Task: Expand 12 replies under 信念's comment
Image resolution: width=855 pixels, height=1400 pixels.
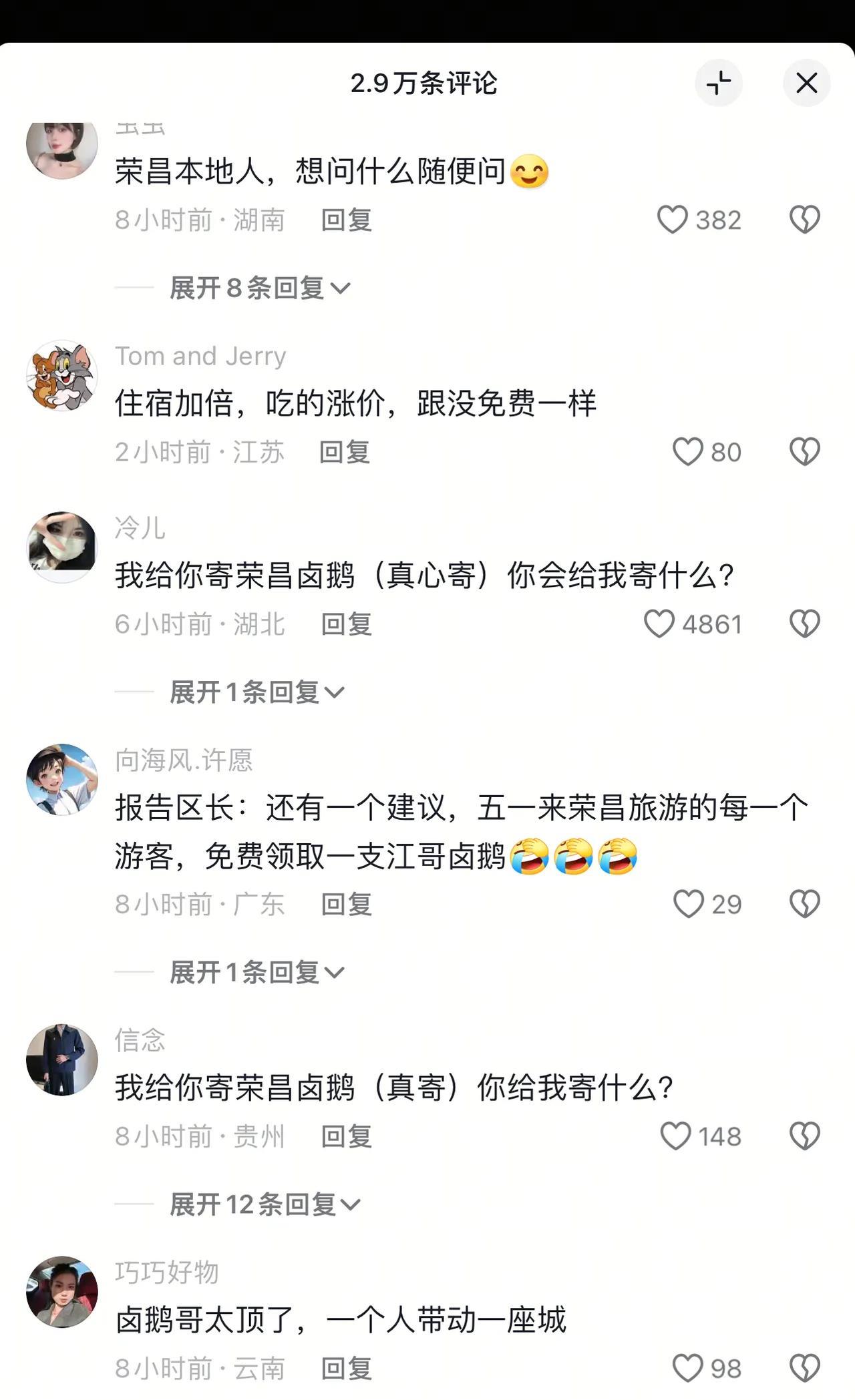Action: click(x=265, y=1205)
